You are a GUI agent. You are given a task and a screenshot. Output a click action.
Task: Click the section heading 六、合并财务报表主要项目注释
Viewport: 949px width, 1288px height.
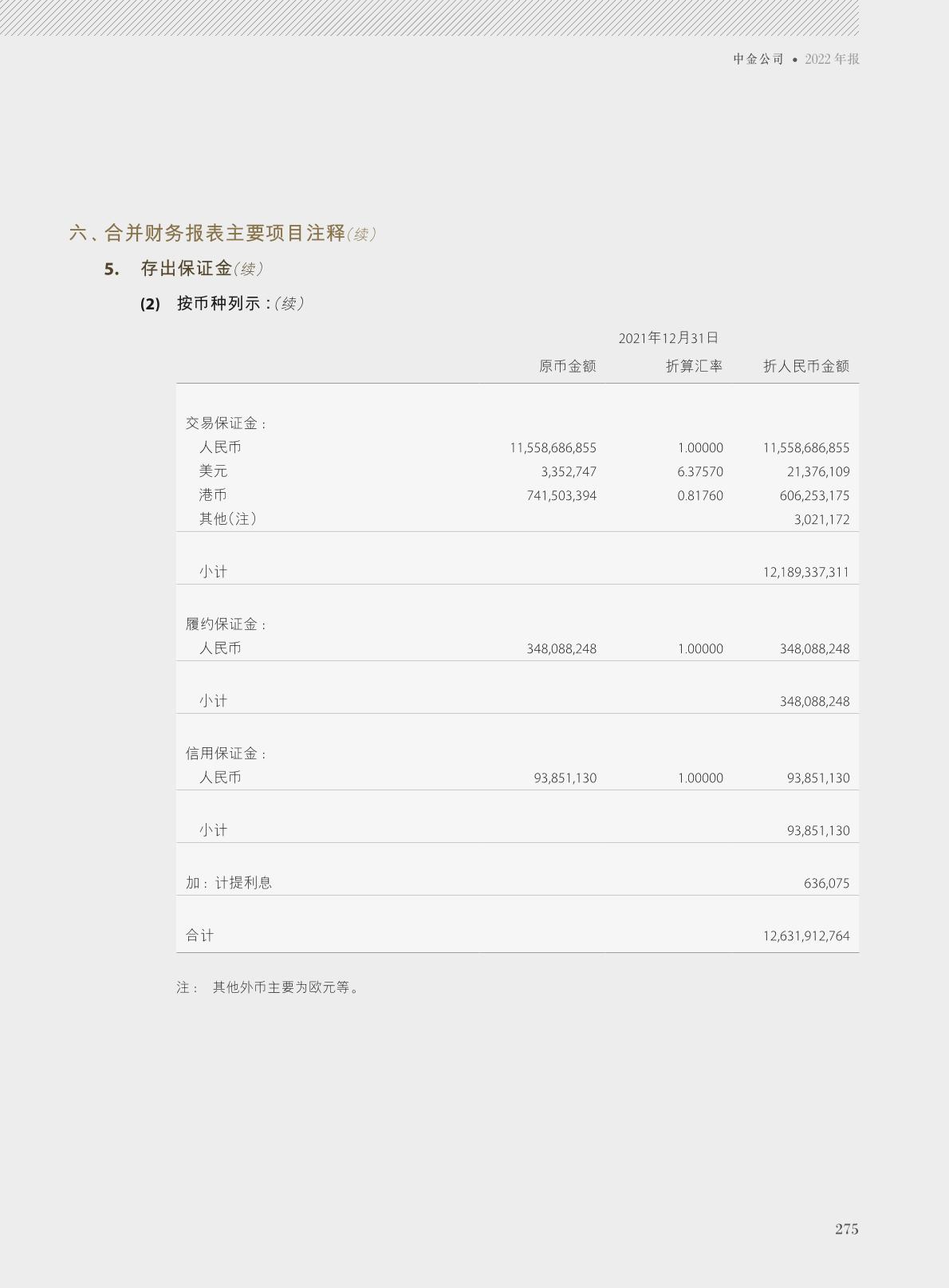[207, 233]
